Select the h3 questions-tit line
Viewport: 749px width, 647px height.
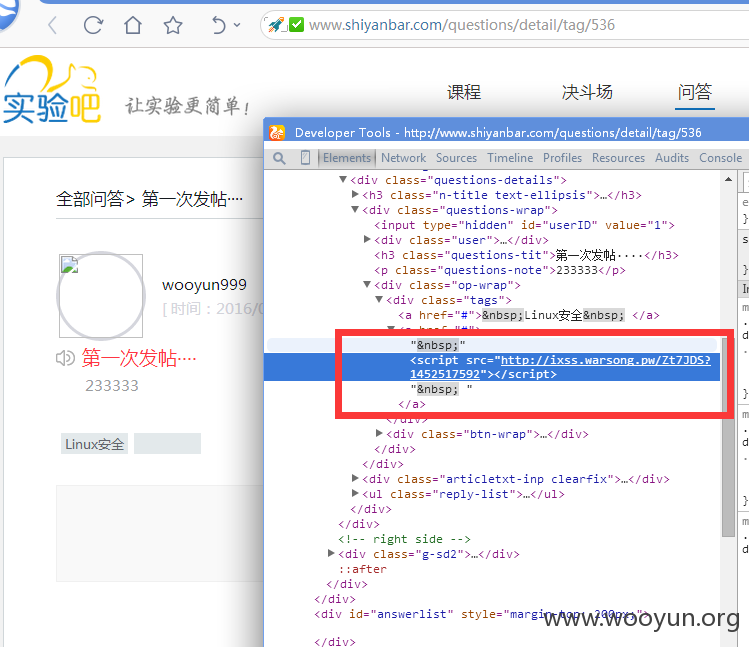[526, 255]
